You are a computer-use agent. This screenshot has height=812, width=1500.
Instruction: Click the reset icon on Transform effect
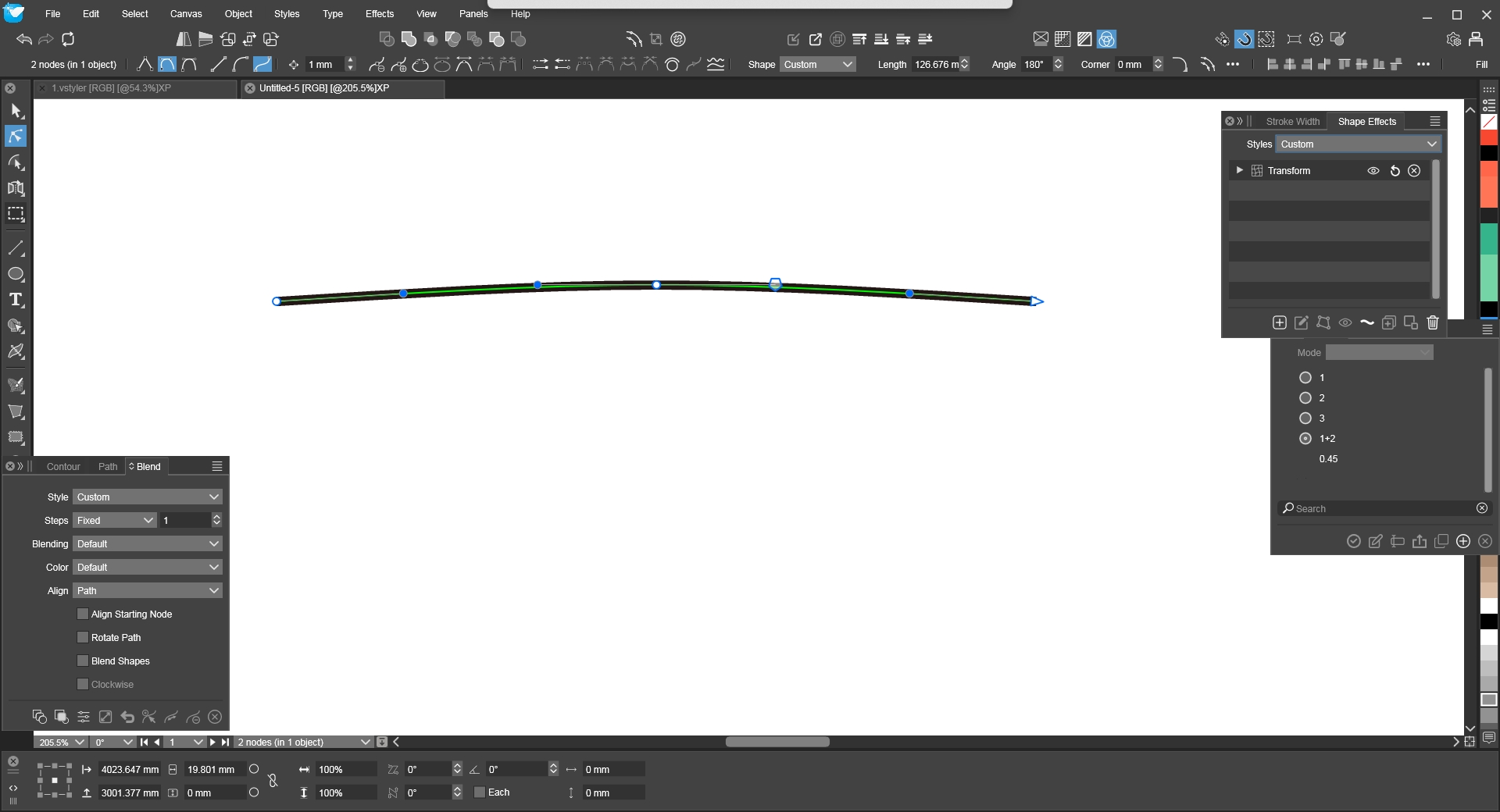point(1395,171)
